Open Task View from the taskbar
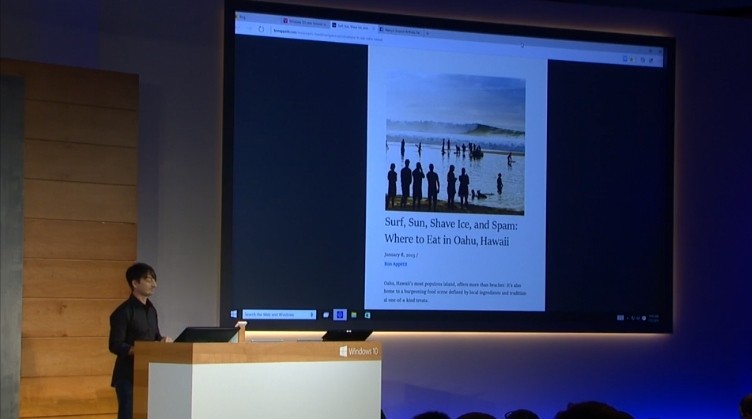Image resolution: width=752 pixels, height=419 pixels. tap(326, 315)
